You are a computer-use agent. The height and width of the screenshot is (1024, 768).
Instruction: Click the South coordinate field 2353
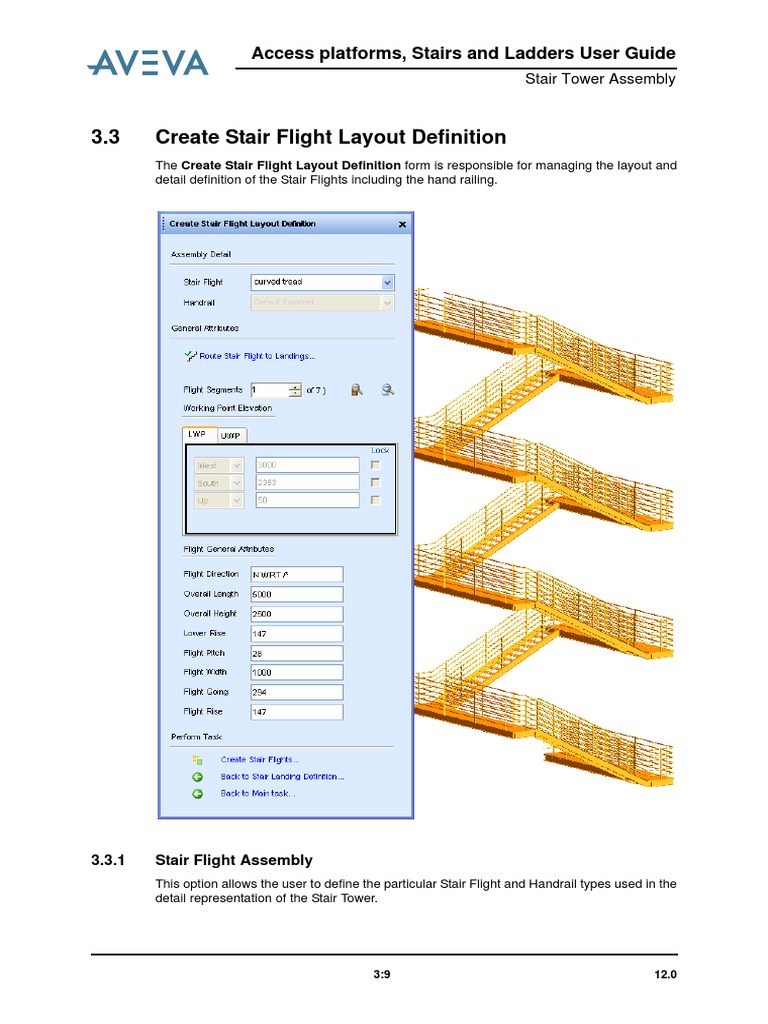[x=308, y=483]
